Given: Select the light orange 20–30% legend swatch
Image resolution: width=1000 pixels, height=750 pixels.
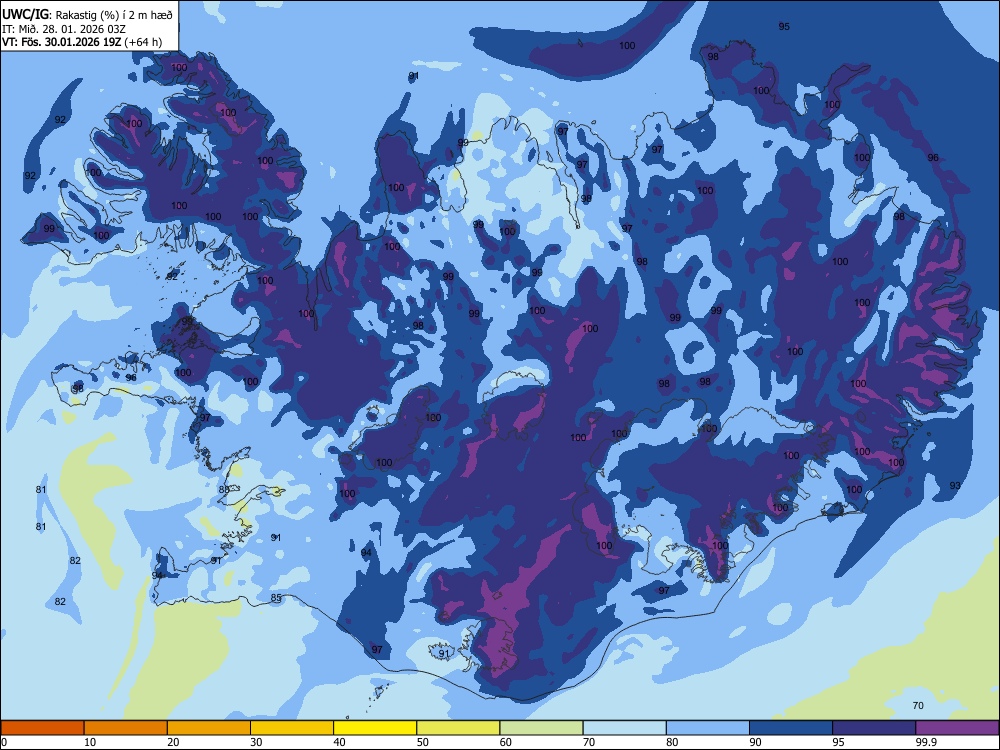Looking at the screenshot, I should tap(209, 728).
